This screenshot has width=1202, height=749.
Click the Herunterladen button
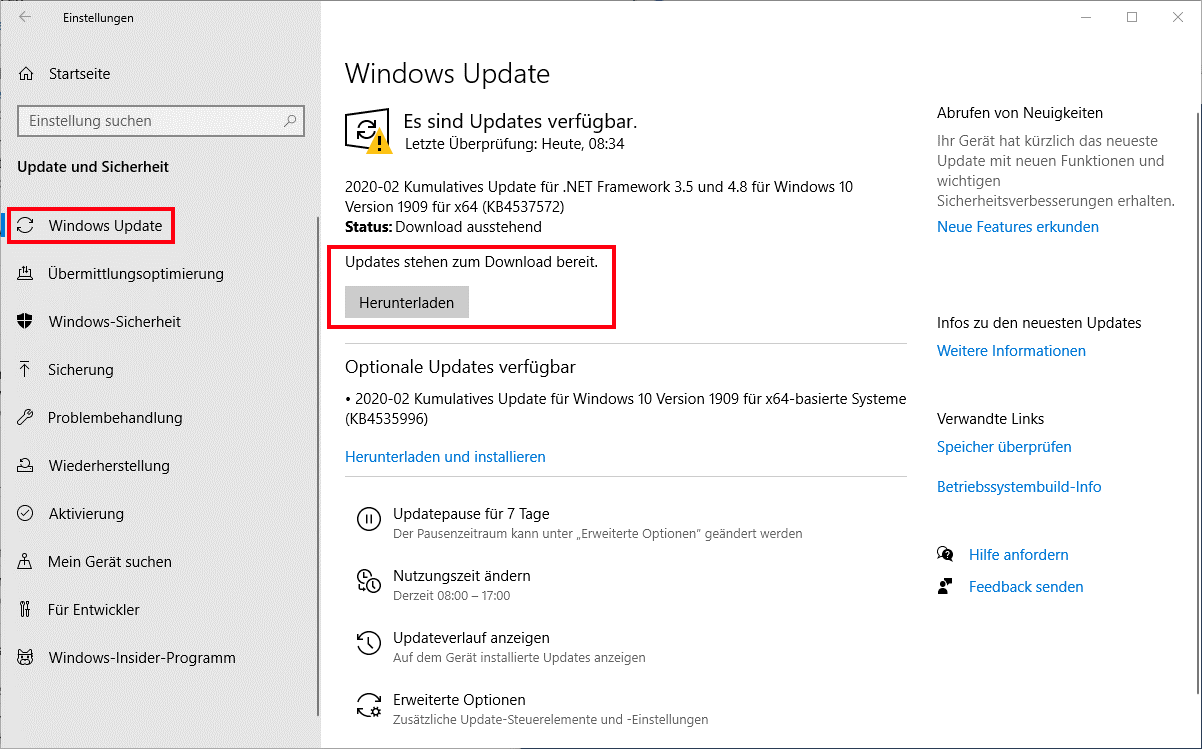pyautogui.click(x=407, y=302)
